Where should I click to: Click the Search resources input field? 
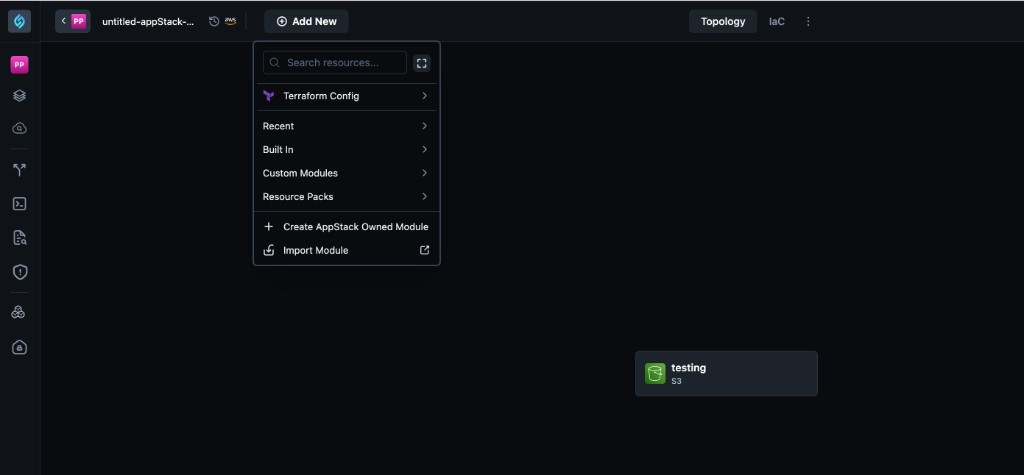tap(335, 63)
